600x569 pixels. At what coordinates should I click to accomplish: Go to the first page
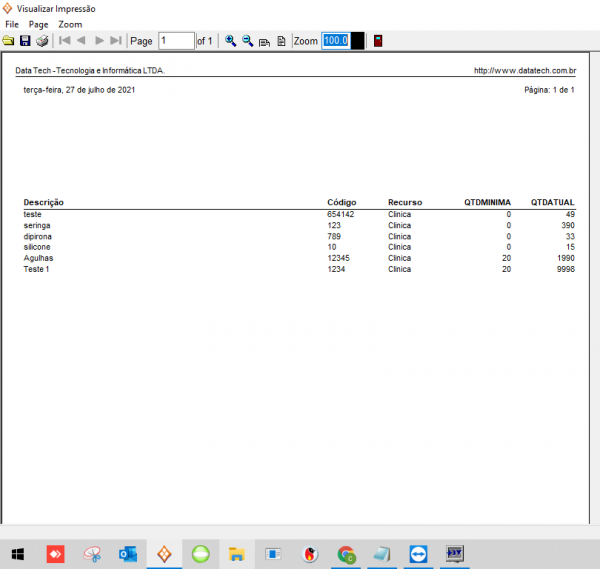65,41
